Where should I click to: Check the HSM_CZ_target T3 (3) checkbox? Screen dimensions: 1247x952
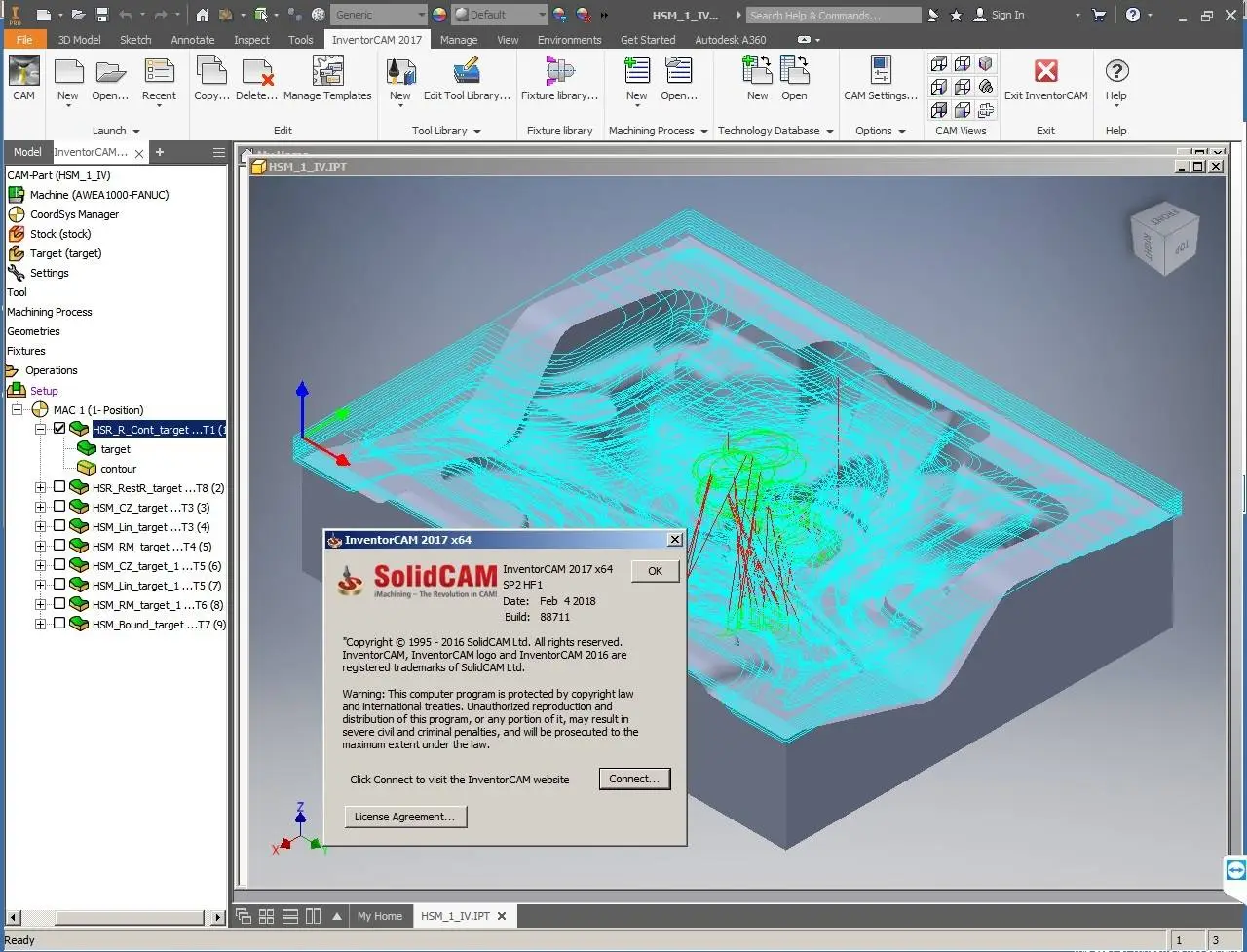click(59, 506)
